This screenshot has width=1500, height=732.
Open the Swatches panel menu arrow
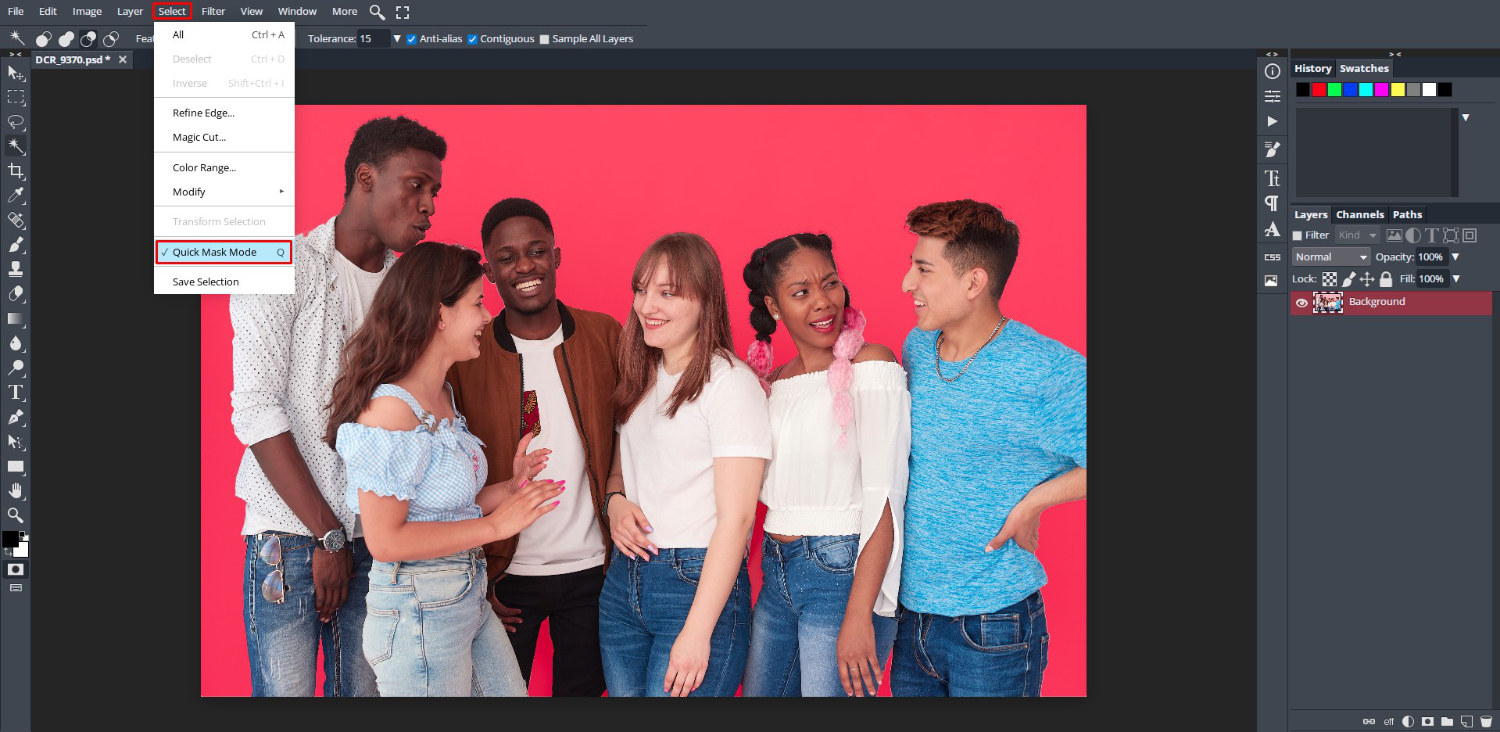(1465, 117)
